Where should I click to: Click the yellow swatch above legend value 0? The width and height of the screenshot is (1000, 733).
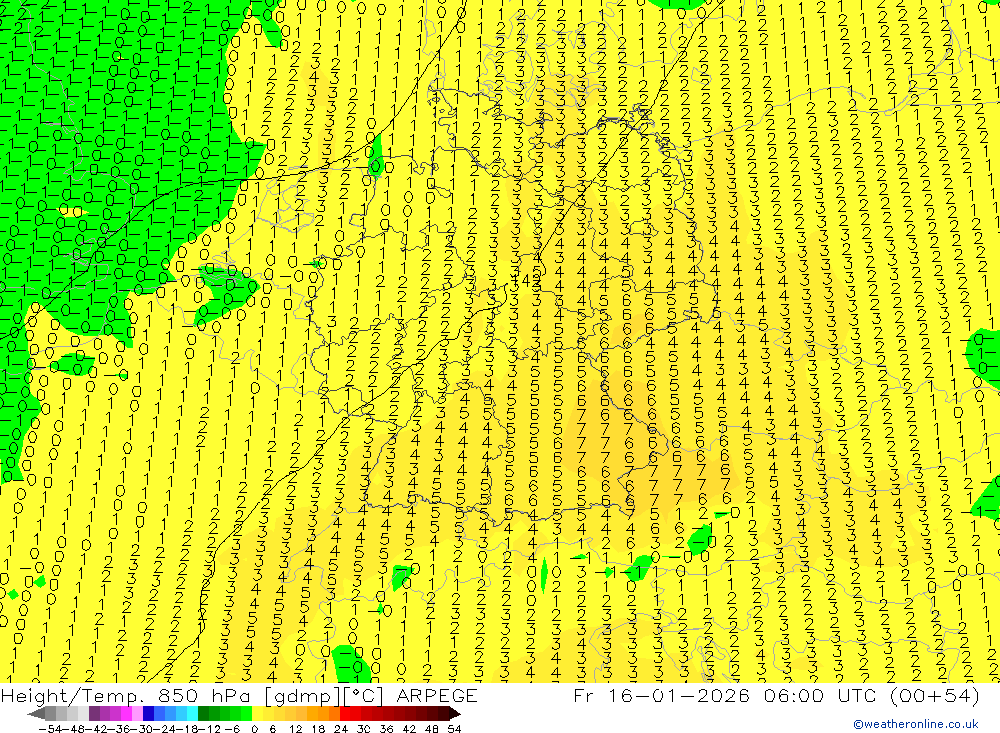pyautogui.click(x=258, y=713)
